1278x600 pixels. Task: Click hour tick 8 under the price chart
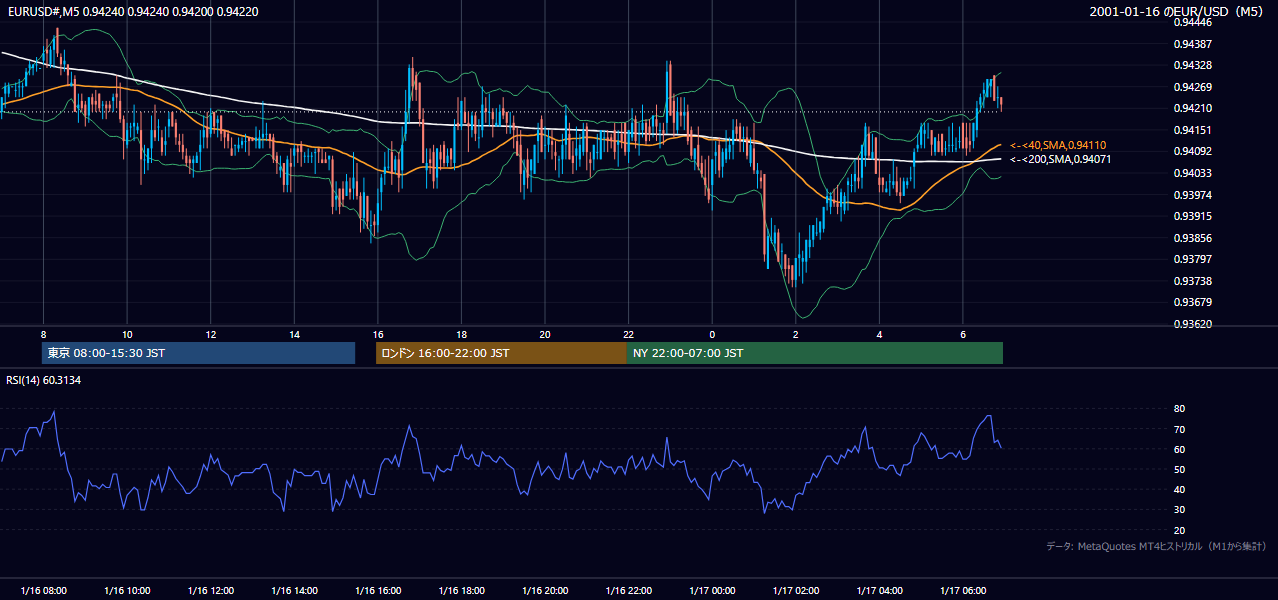(43, 334)
